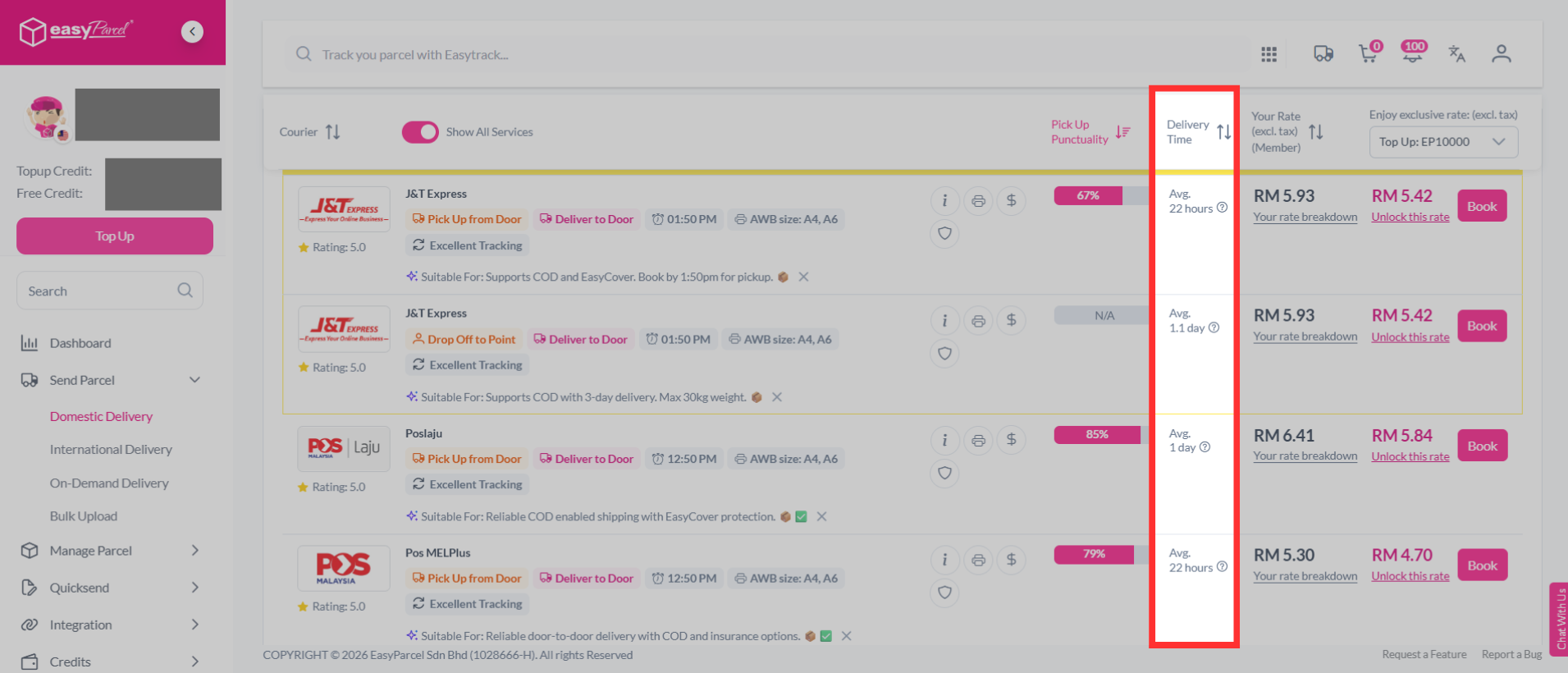Click shield icon for Pos MELPlus

[x=944, y=593]
